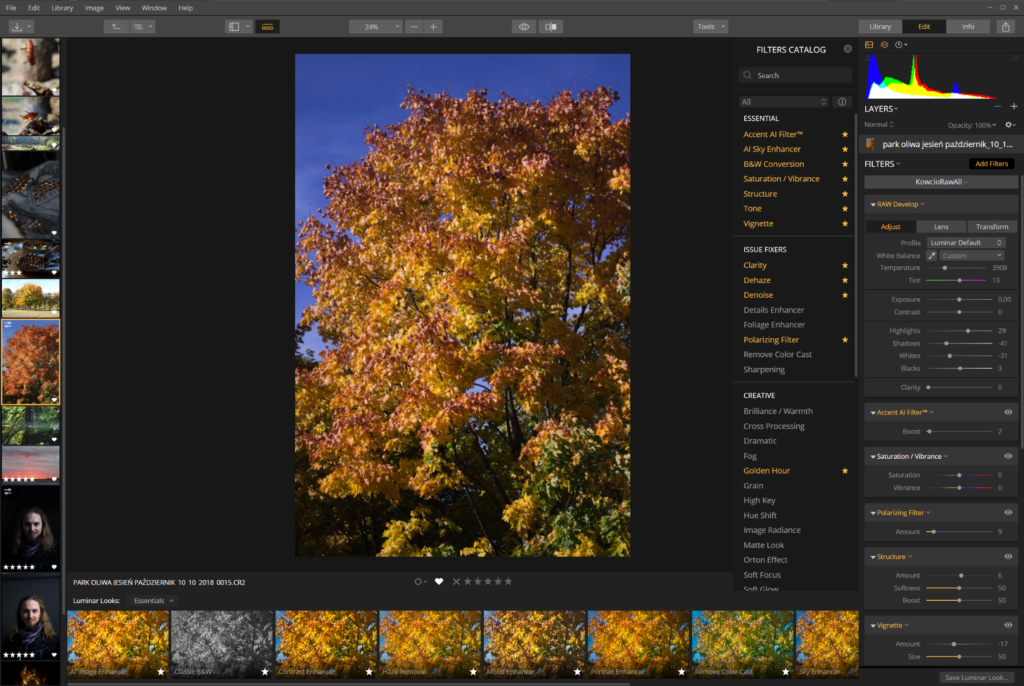The image size is (1024, 686).
Task: Pick white balance with the eyedropper icon
Action: [x=932, y=256]
